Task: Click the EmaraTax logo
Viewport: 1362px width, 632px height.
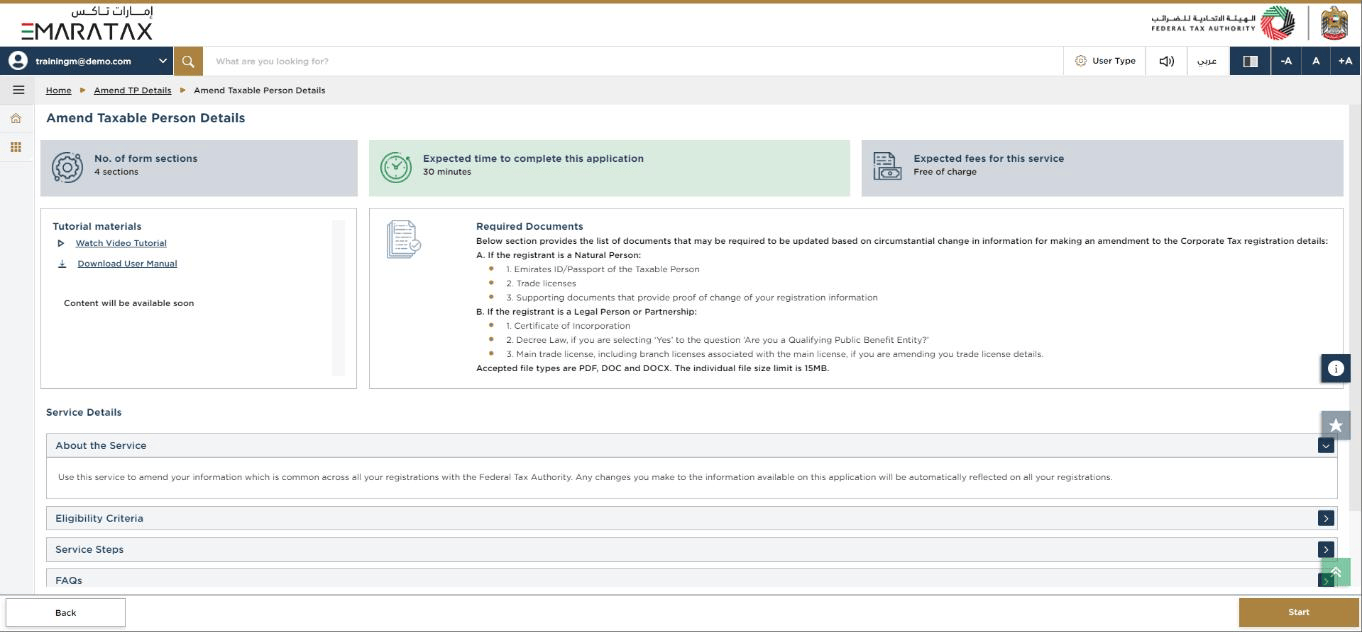Action: [87, 24]
